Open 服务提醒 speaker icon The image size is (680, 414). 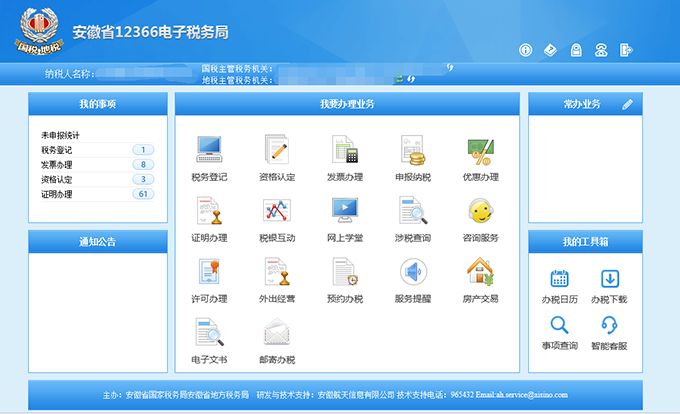412,271
